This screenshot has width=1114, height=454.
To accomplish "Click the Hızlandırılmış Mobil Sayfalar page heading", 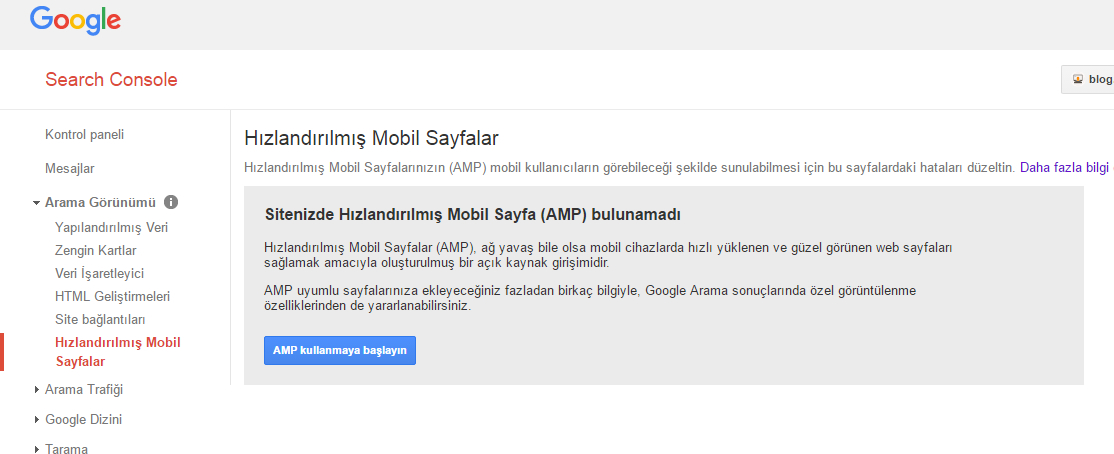I will [x=371, y=138].
